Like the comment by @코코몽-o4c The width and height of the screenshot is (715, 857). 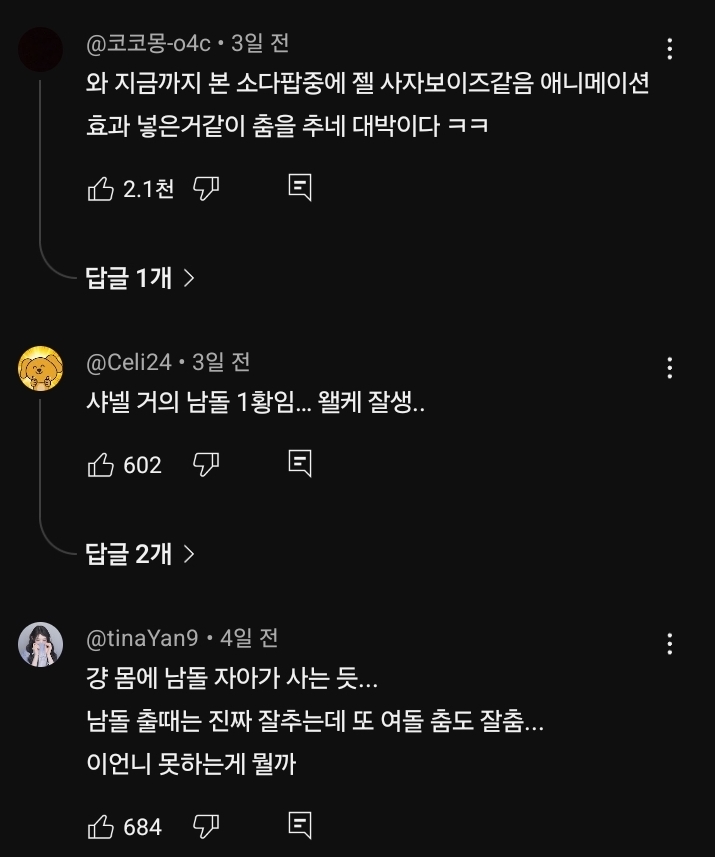coord(101,188)
